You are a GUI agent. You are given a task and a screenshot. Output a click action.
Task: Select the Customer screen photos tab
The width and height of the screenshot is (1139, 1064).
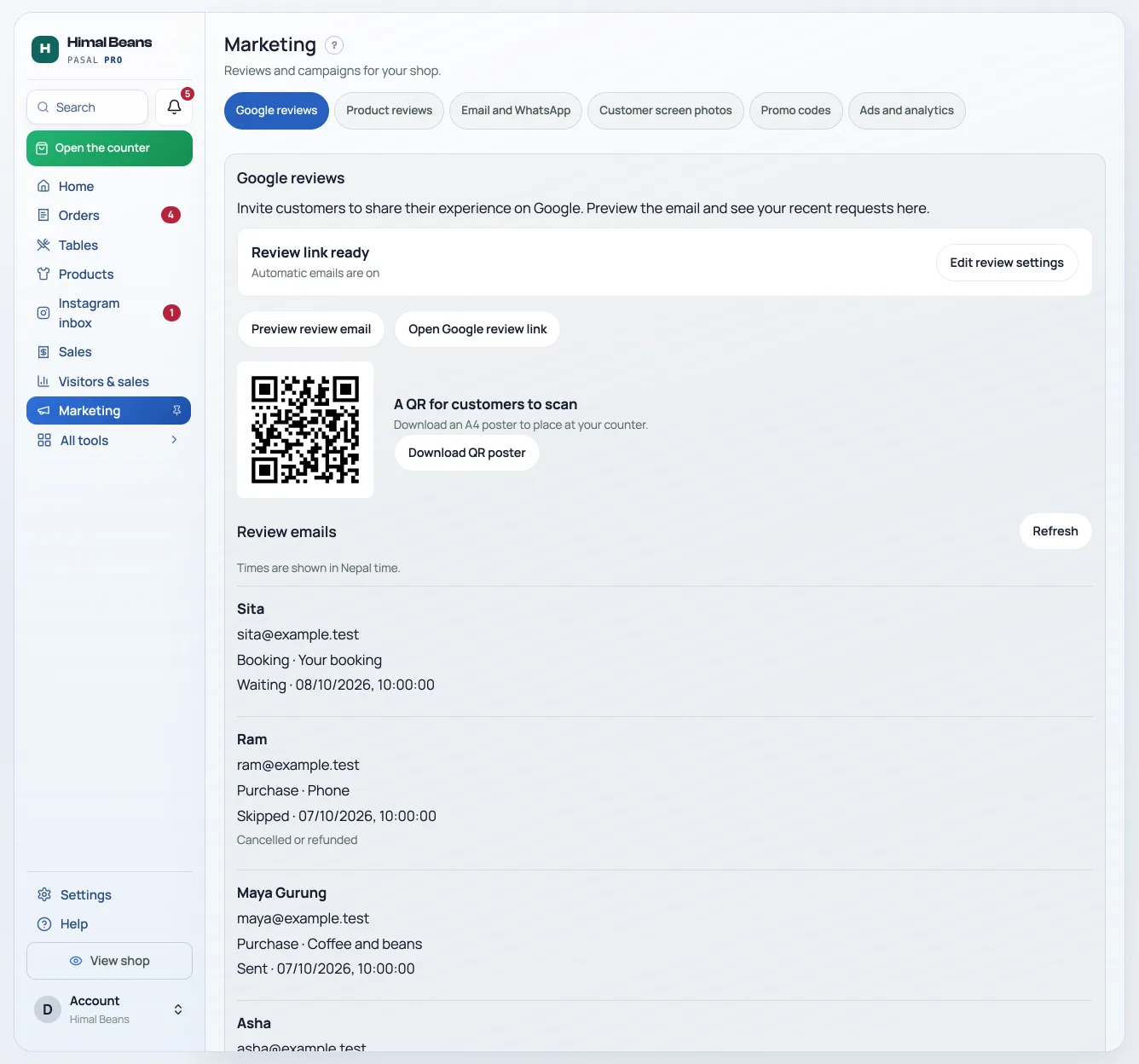tap(666, 111)
